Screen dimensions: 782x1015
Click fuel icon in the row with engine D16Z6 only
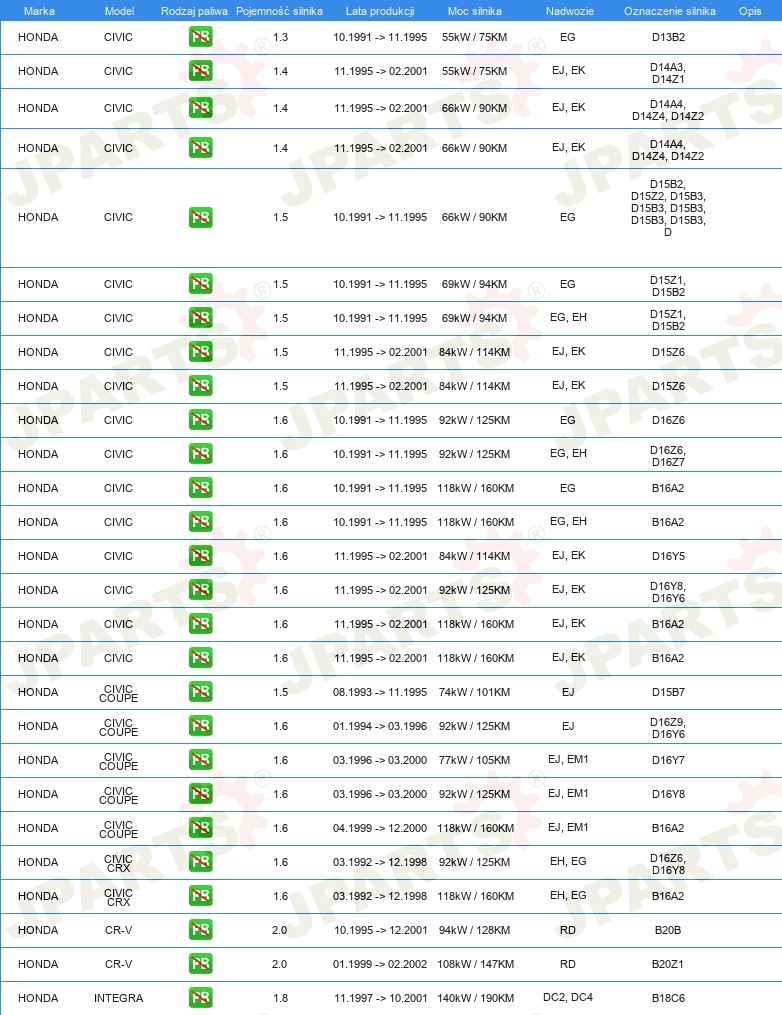201,419
